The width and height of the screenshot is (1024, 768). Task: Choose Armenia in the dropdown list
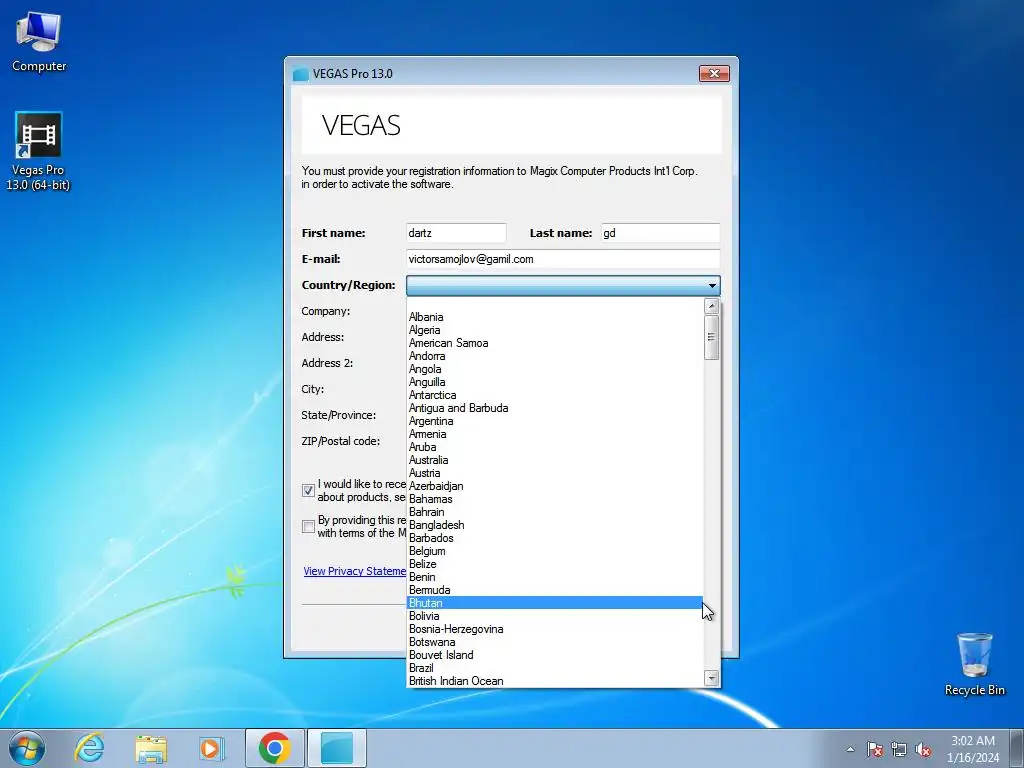coord(554,434)
